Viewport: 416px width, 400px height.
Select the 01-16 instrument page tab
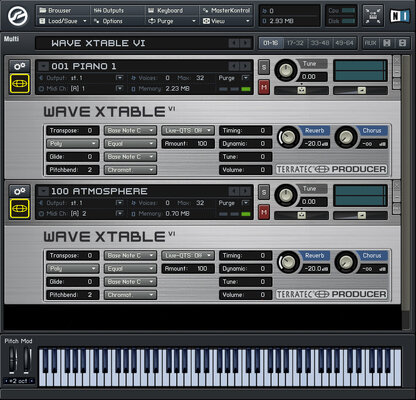(271, 43)
